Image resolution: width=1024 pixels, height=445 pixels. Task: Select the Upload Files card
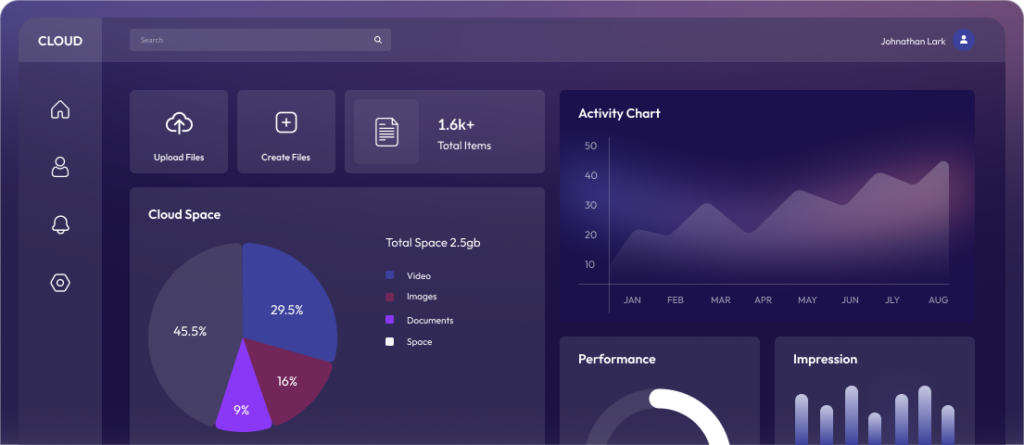point(179,131)
